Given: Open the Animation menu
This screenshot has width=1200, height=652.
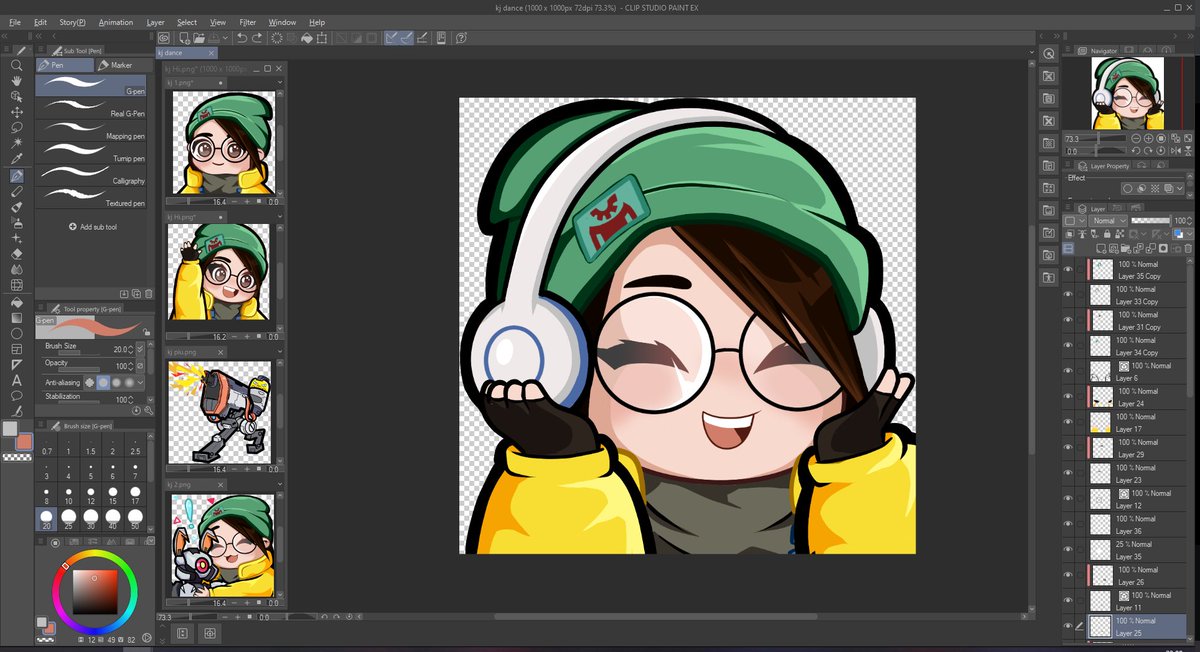Looking at the screenshot, I should click(x=116, y=21).
